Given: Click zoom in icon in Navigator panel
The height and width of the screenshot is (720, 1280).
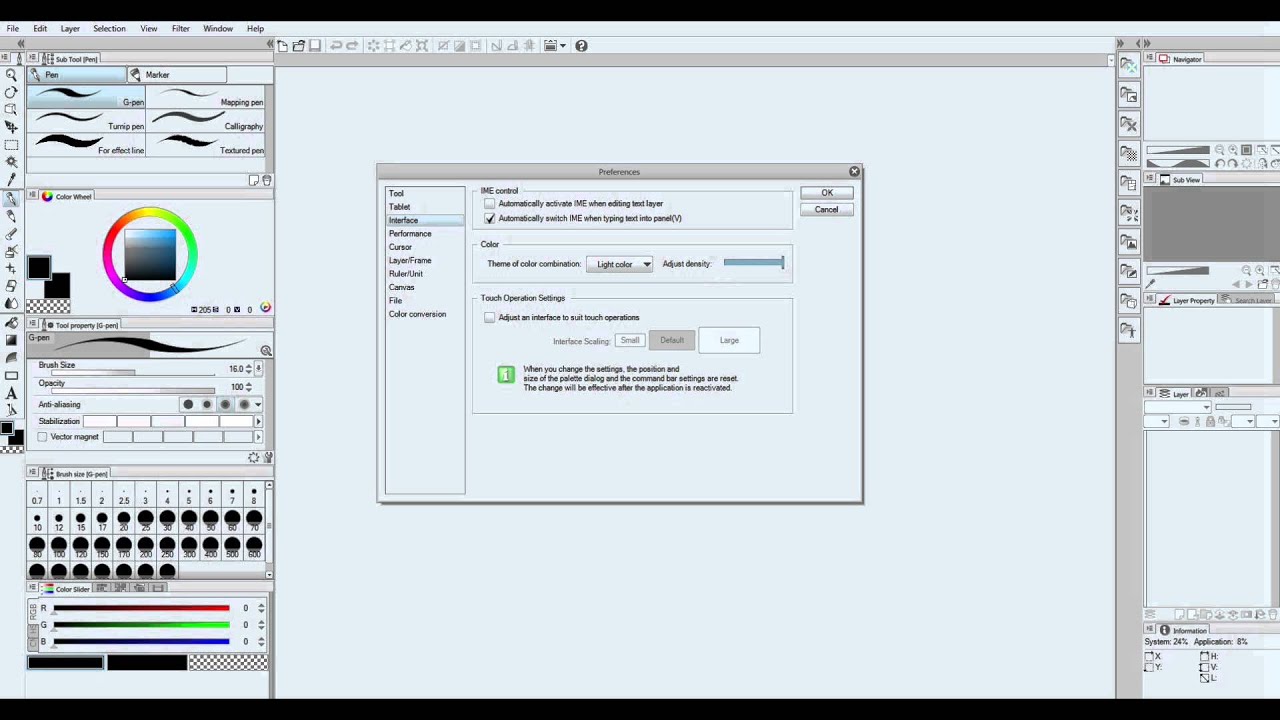Looking at the screenshot, I should (x=1233, y=150).
